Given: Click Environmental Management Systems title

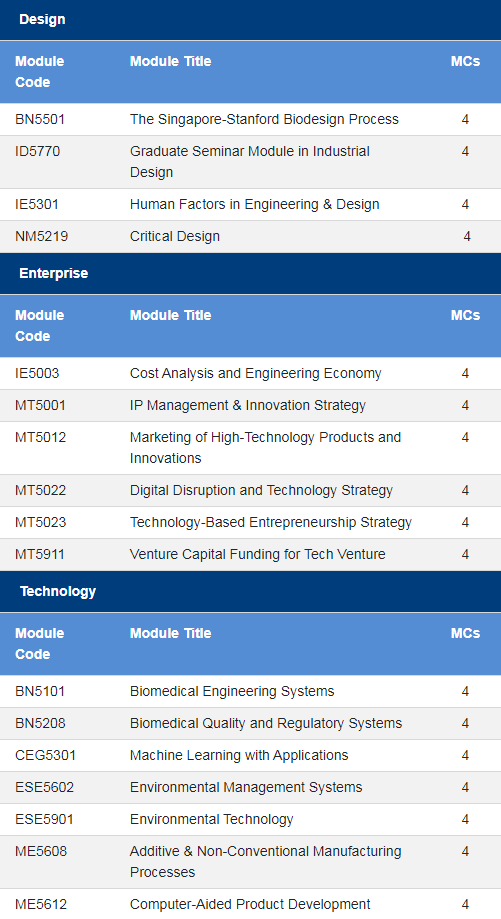Looking at the screenshot, I should pyautogui.click(x=246, y=788).
